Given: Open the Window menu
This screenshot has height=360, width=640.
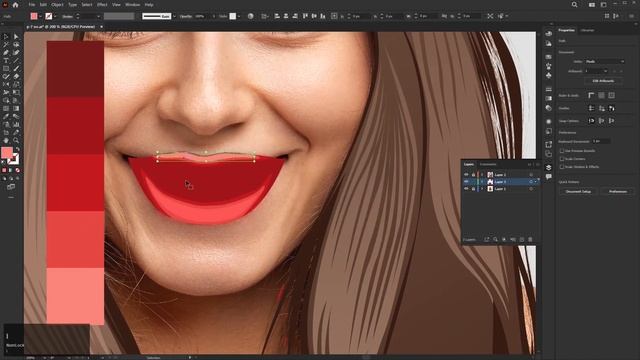Looking at the screenshot, I should [132, 5].
